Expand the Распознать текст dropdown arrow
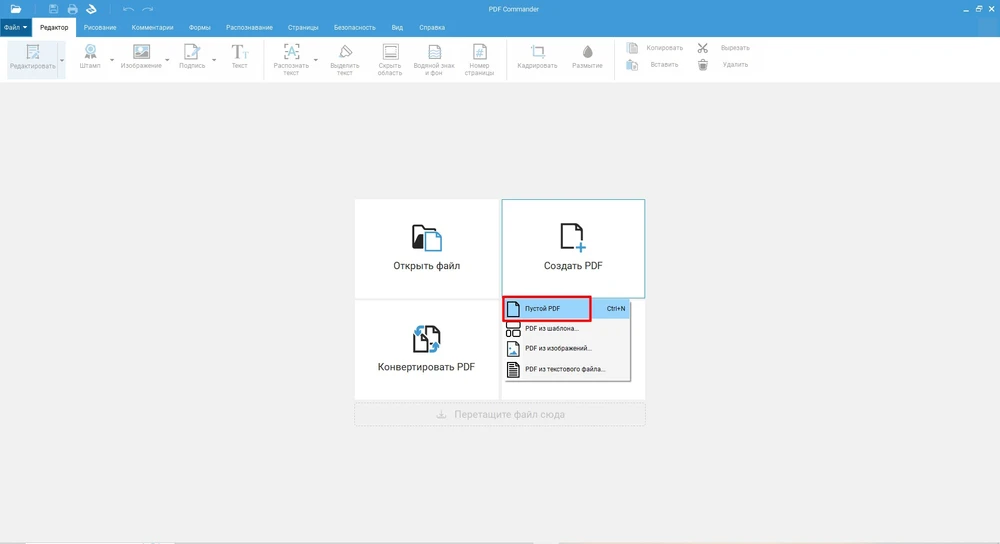1000x544 pixels. tap(316, 60)
